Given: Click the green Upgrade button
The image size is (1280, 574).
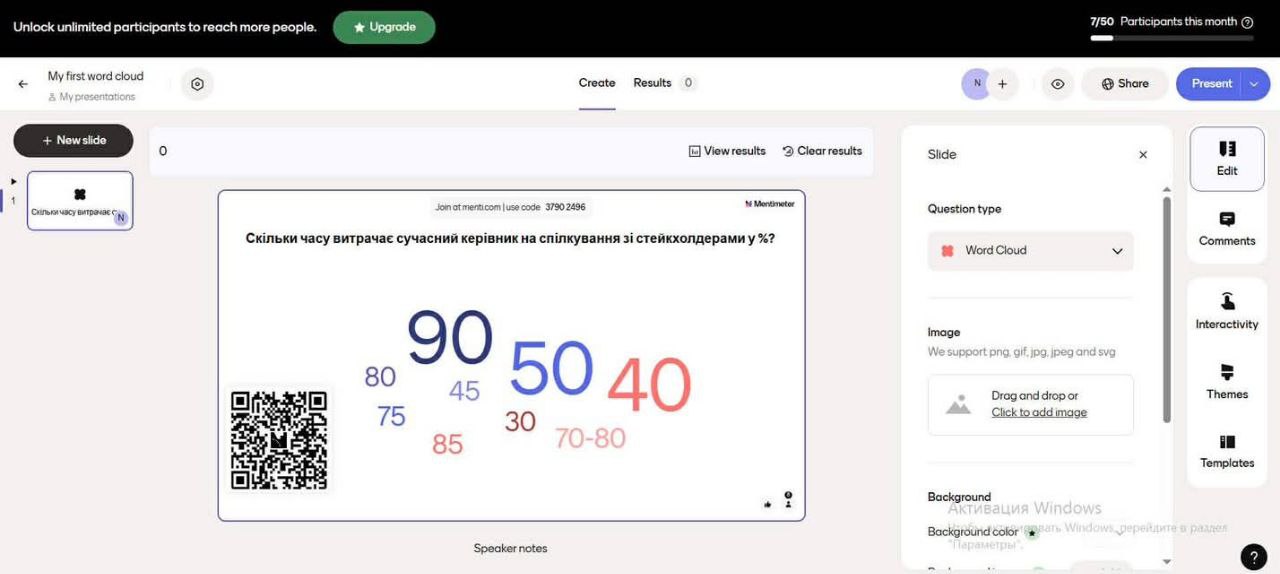Looking at the screenshot, I should click(384, 27).
